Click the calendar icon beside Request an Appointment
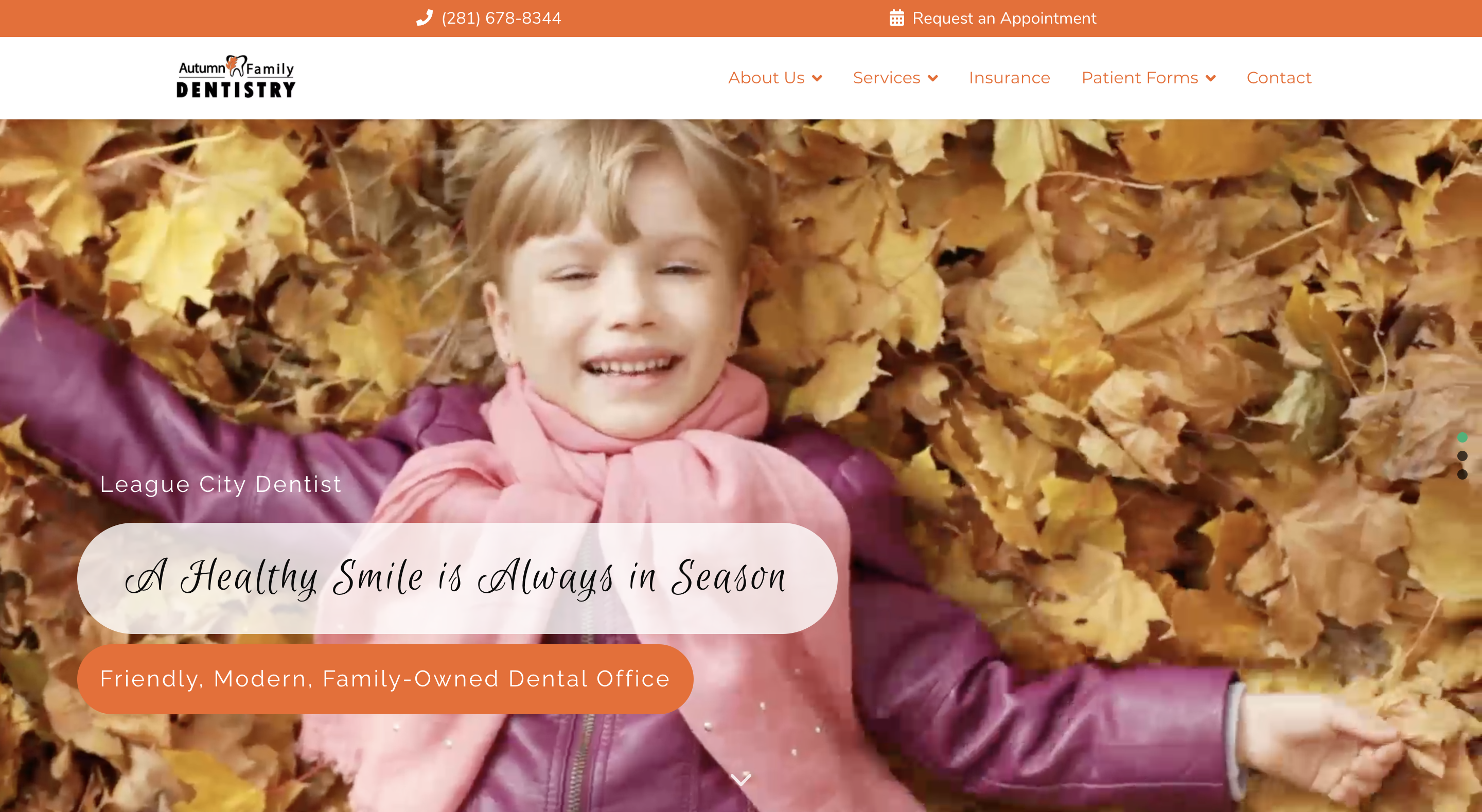The height and width of the screenshot is (812, 1482). [x=896, y=18]
